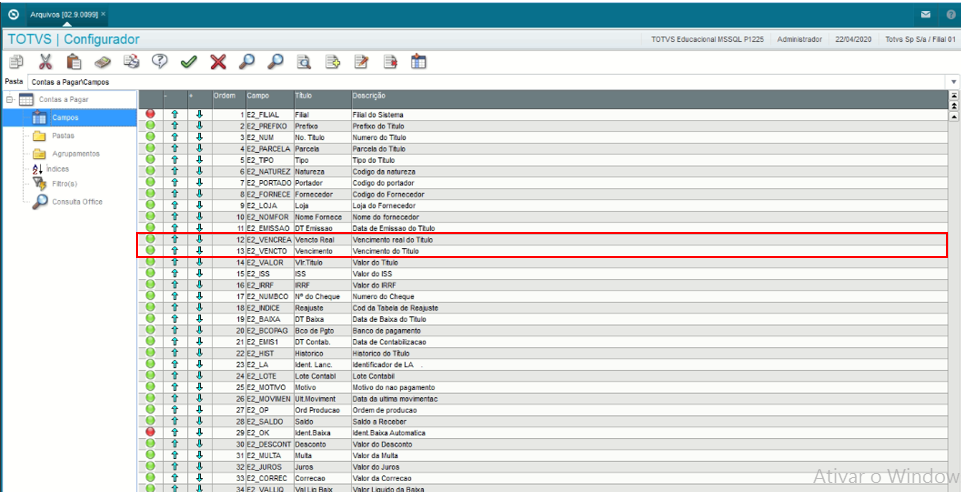The height and width of the screenshot is (492, 961).
Task: Click the red status circle for E2_FILIAL
Action: click(x=151, y=114)
